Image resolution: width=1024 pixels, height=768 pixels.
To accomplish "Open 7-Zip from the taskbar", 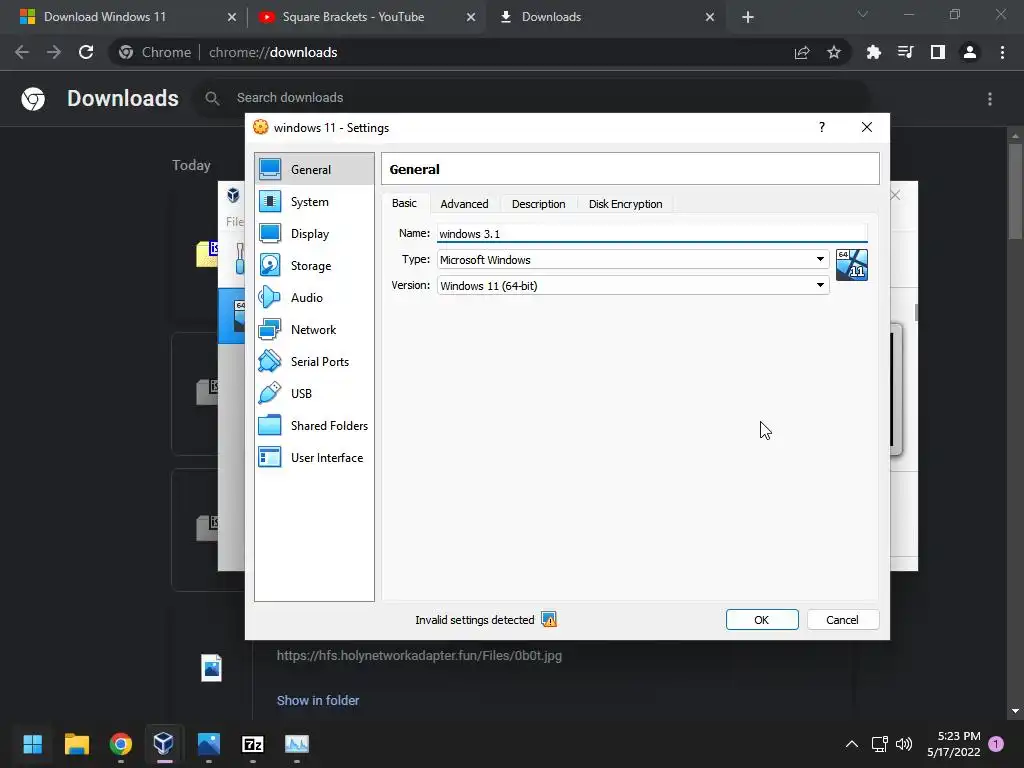I will [253, 744].
